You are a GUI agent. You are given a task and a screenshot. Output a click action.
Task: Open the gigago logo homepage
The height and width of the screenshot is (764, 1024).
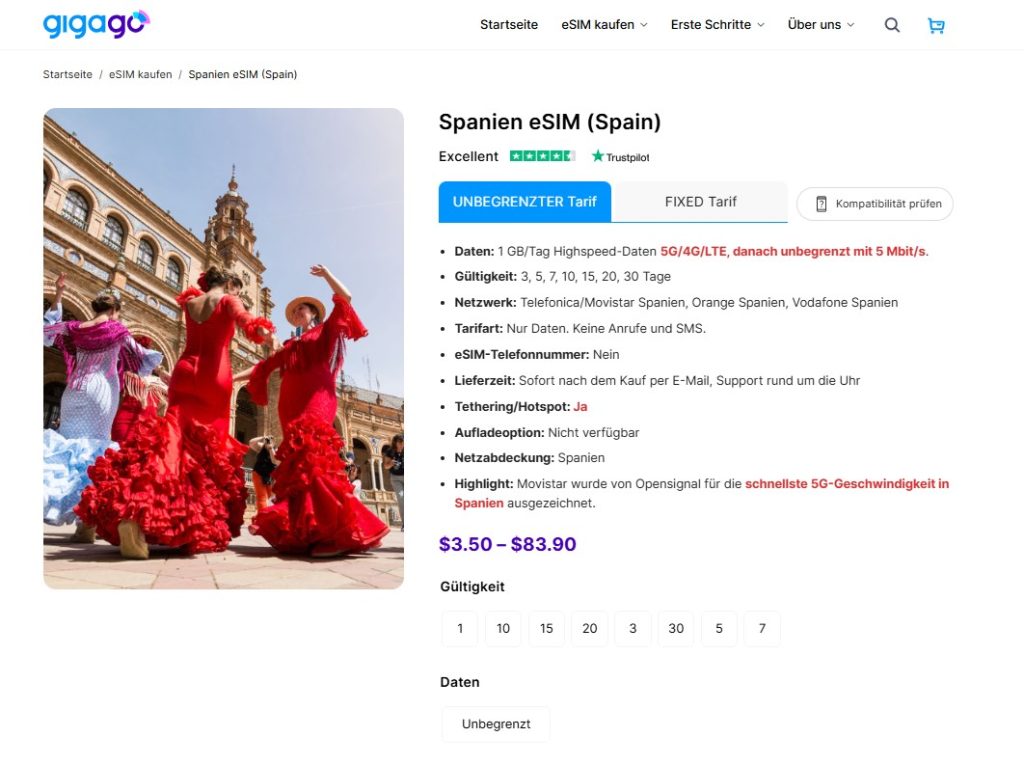(x=96, y=24)
